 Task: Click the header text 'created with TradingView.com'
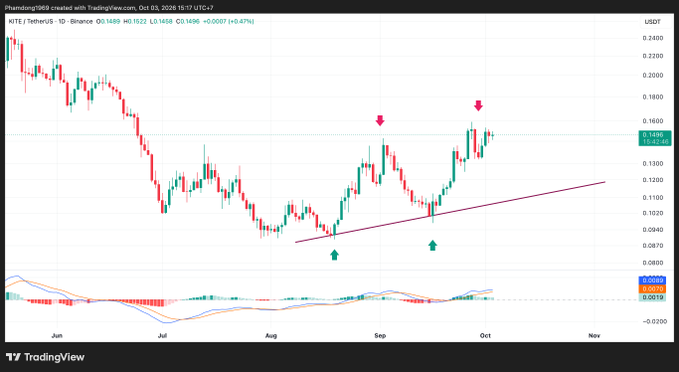click(x=93, y=8)
